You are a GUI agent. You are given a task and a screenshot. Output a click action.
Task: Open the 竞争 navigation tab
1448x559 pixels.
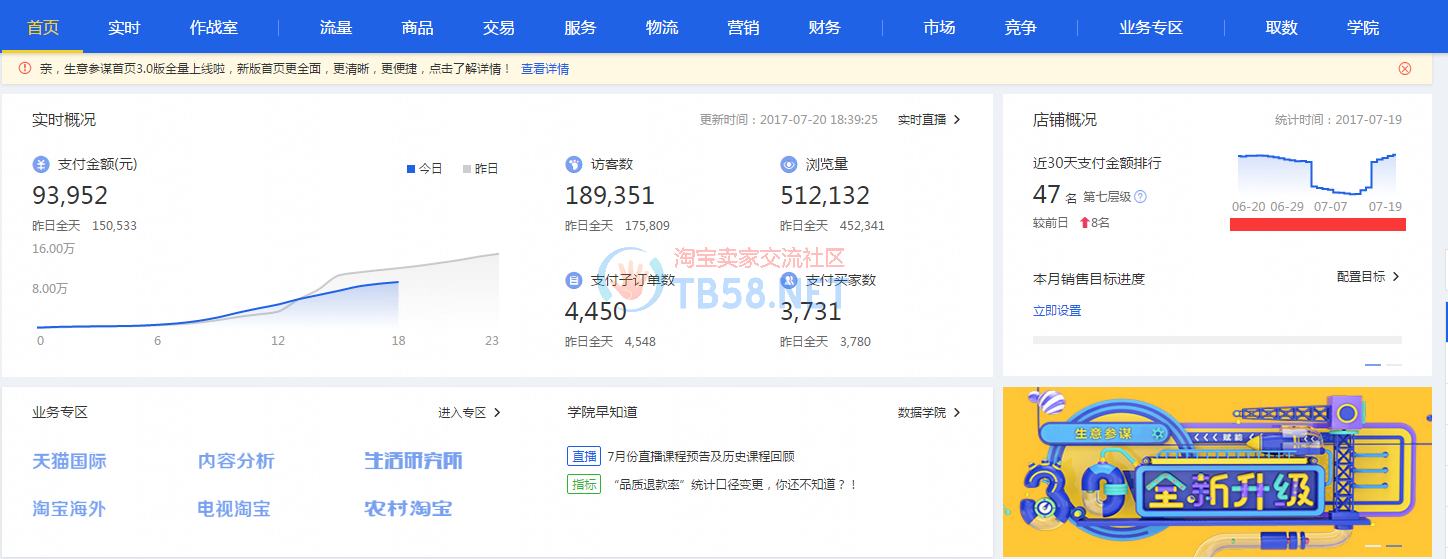[x=1020, y=27]
